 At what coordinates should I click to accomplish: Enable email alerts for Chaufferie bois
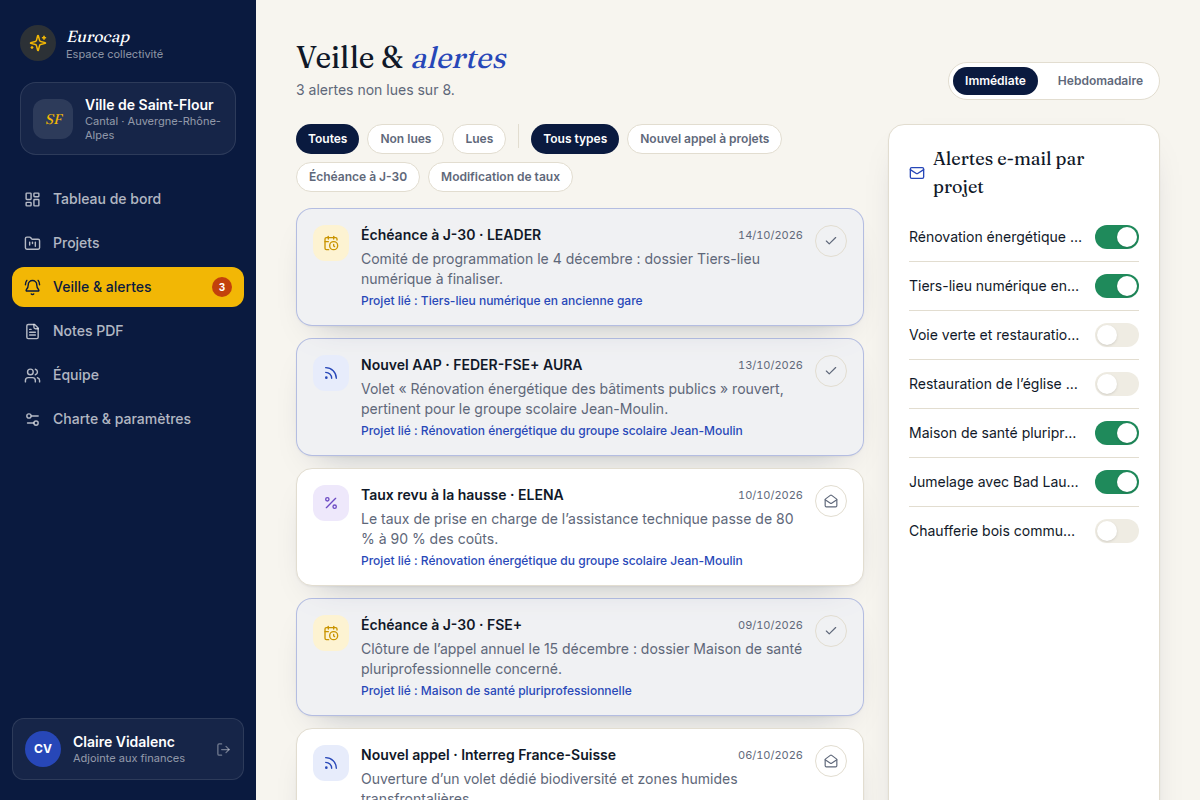[x=1117, y=531]
